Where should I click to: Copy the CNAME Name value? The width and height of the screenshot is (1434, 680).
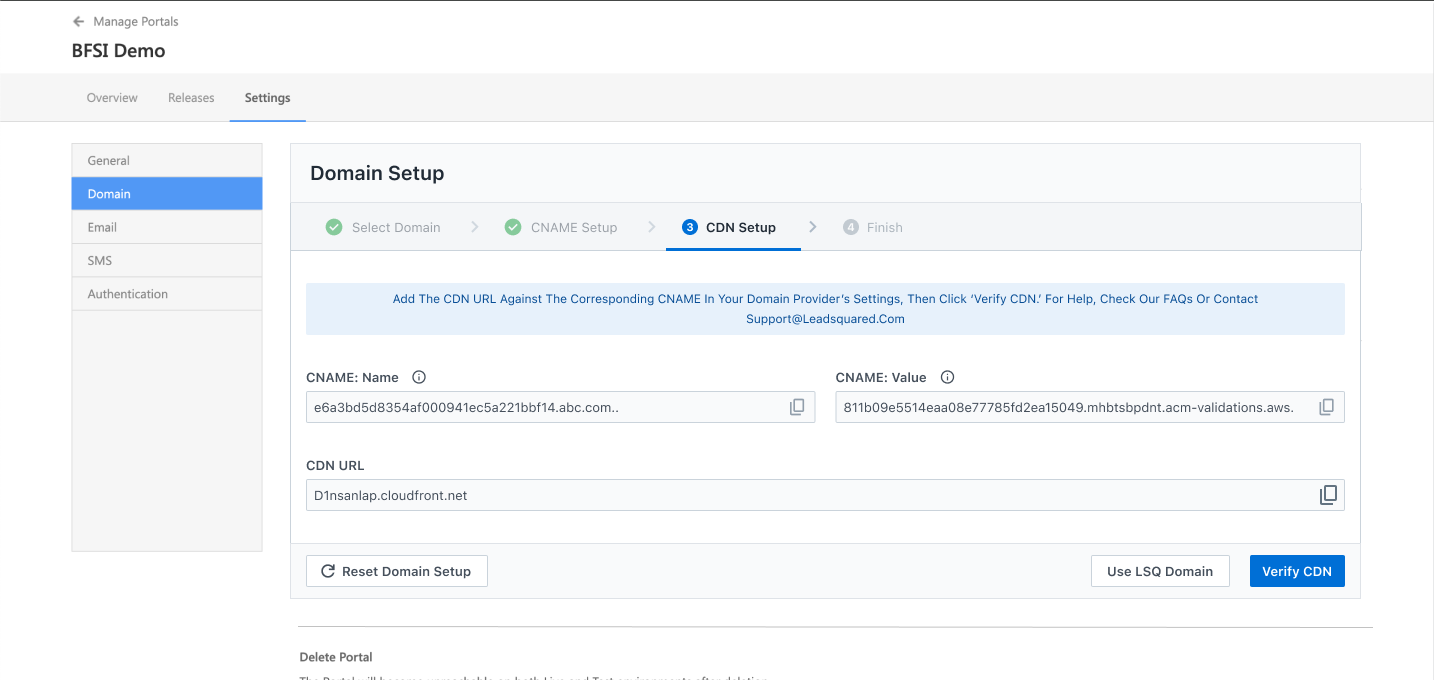tap(797, 406)
